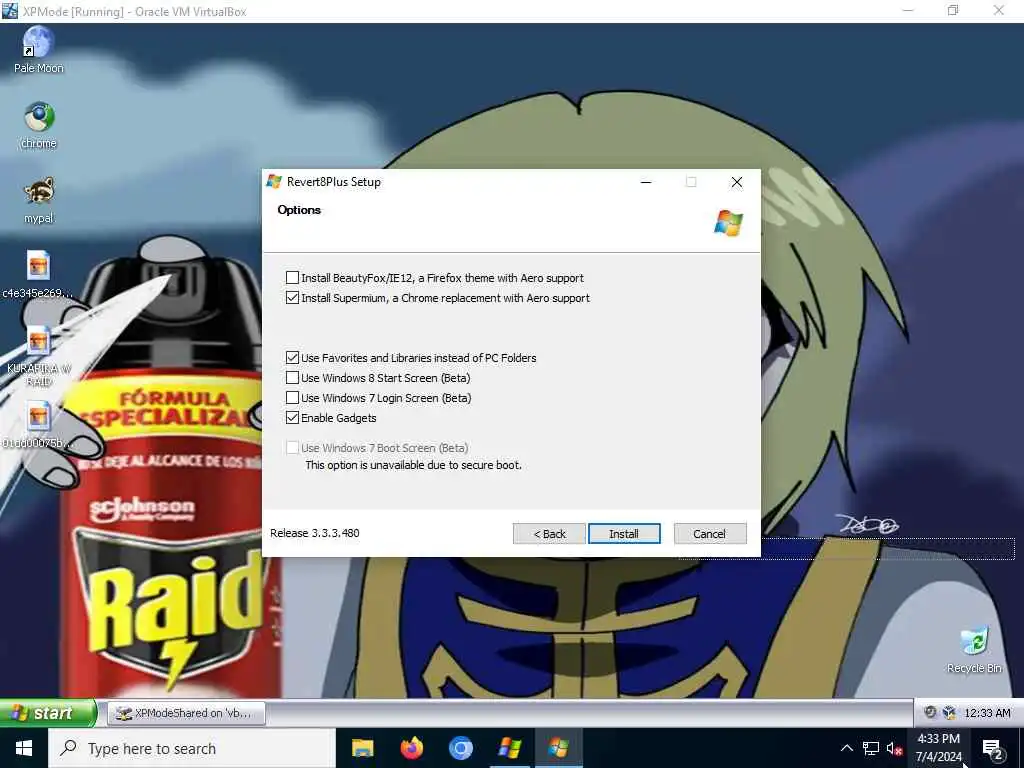Close the Revert8Plus Setup dialog
The width and height of the screenshot is (1024, 768).
(737, 182)
